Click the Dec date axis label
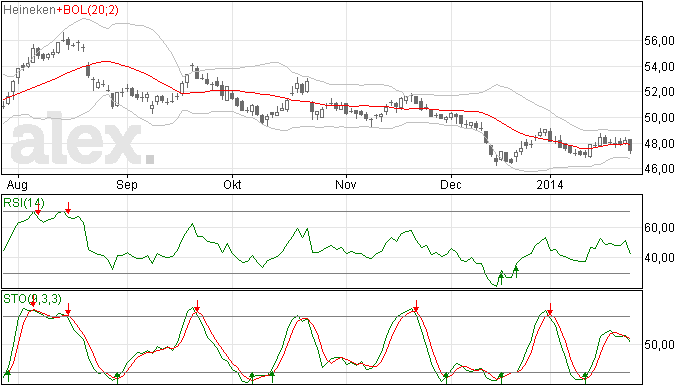 coord(451,184)
